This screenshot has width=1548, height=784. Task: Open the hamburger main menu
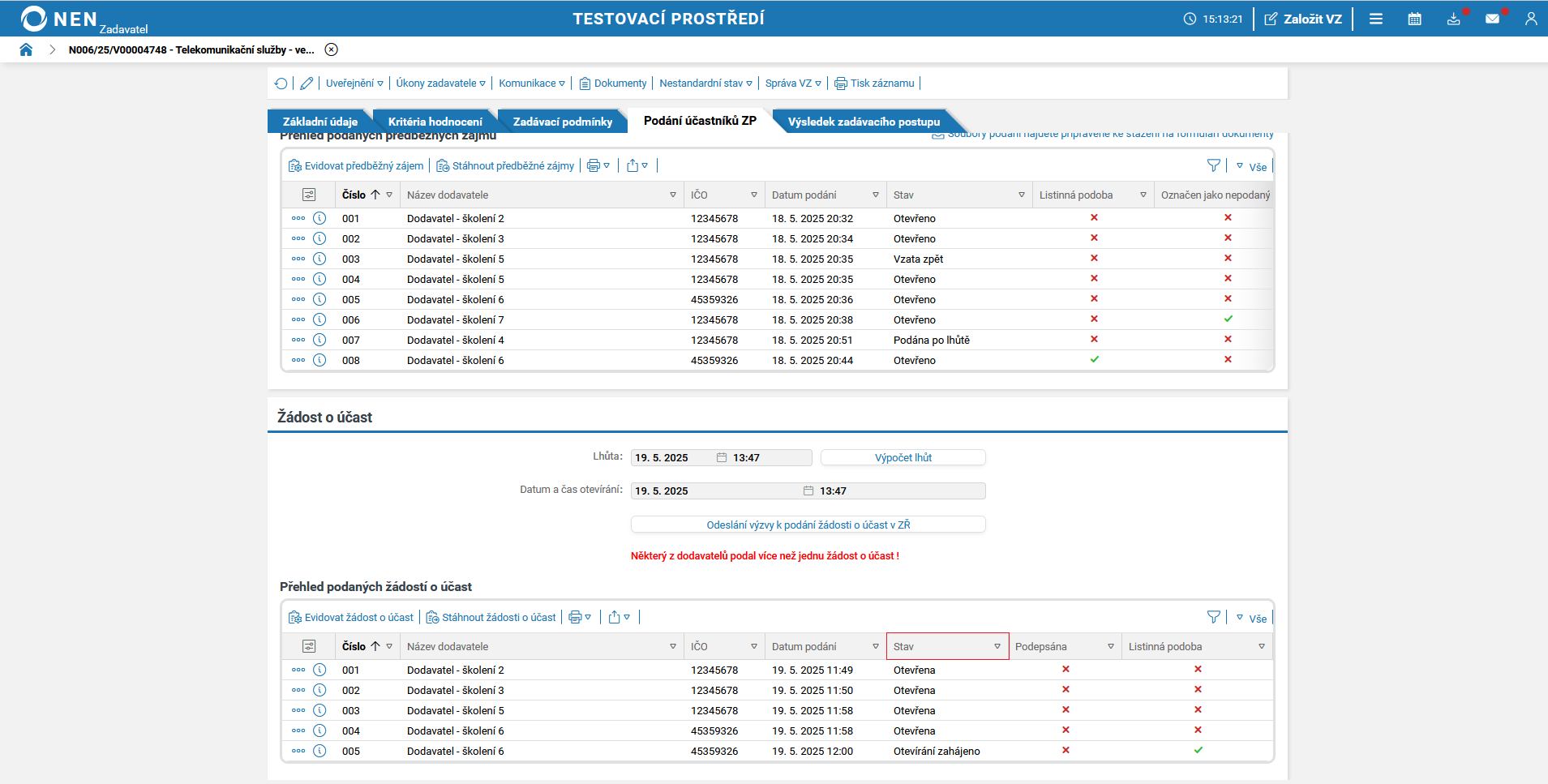[x=1376, y=19]
